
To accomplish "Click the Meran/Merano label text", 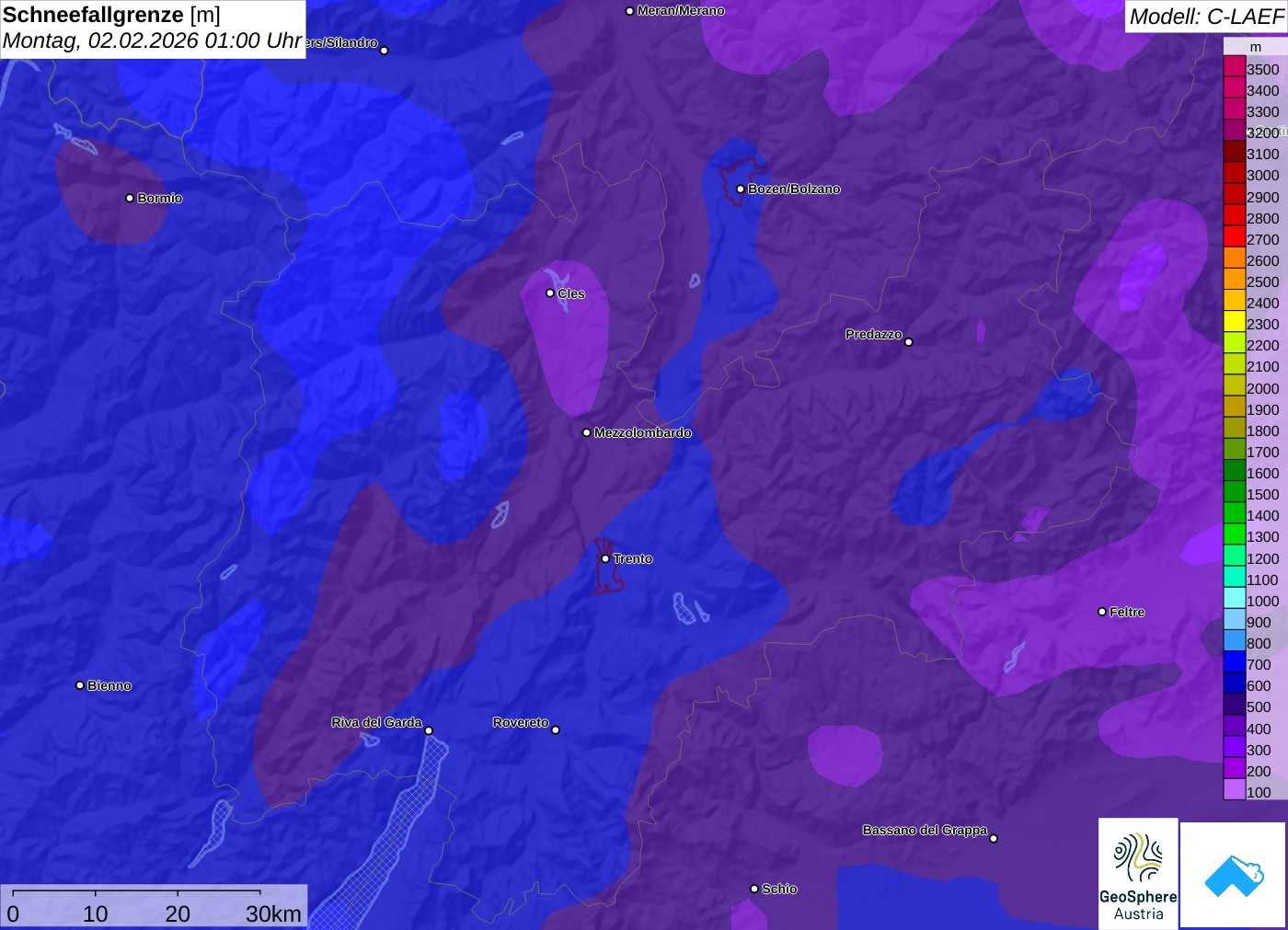I will tap(681, 11).
